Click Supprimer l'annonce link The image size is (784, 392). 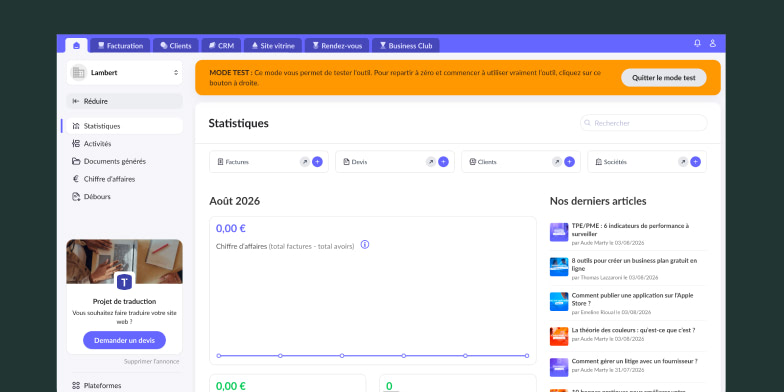(152, 362)
